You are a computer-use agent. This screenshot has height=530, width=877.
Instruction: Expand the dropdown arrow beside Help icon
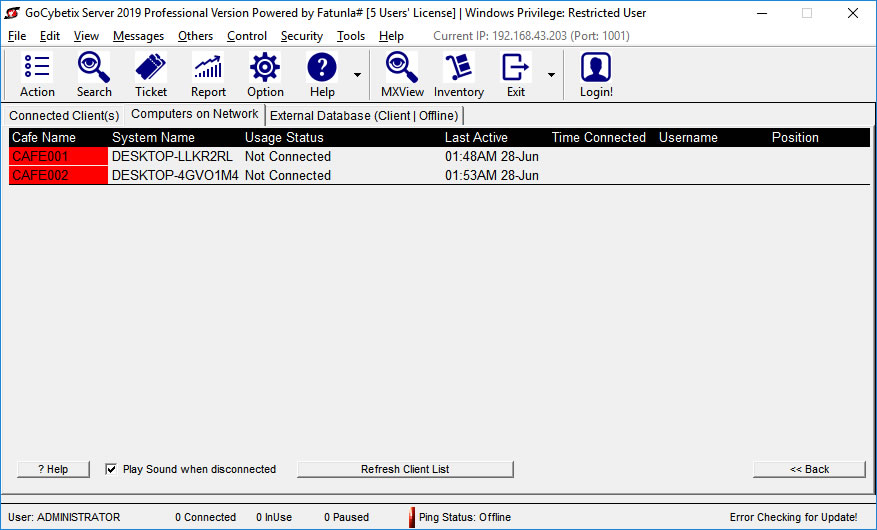(x=357, y=76)
